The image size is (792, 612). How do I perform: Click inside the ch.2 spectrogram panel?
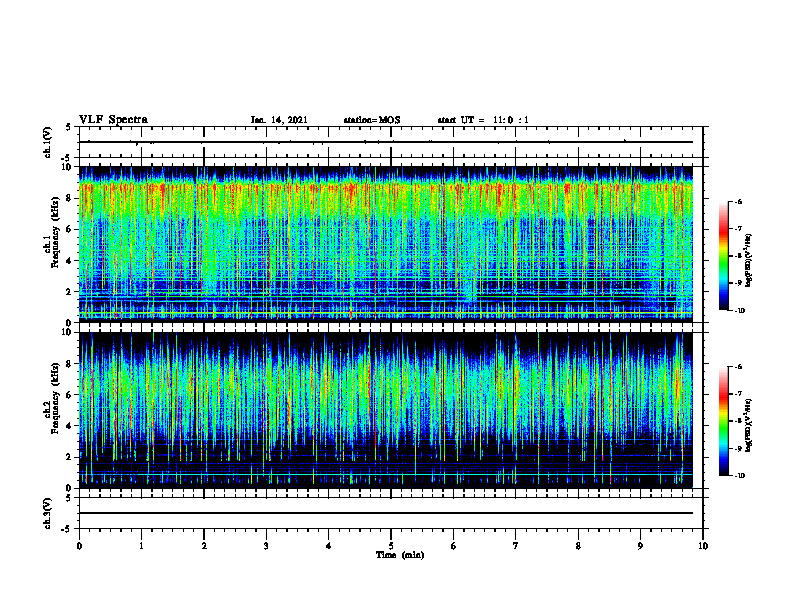[386, 410]
